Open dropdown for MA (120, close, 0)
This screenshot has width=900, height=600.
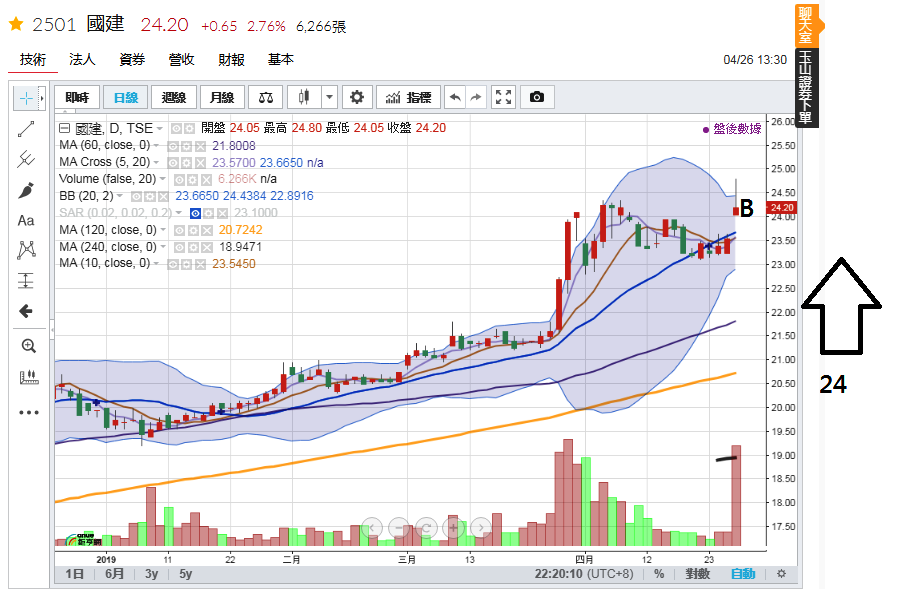coord(163,231)
